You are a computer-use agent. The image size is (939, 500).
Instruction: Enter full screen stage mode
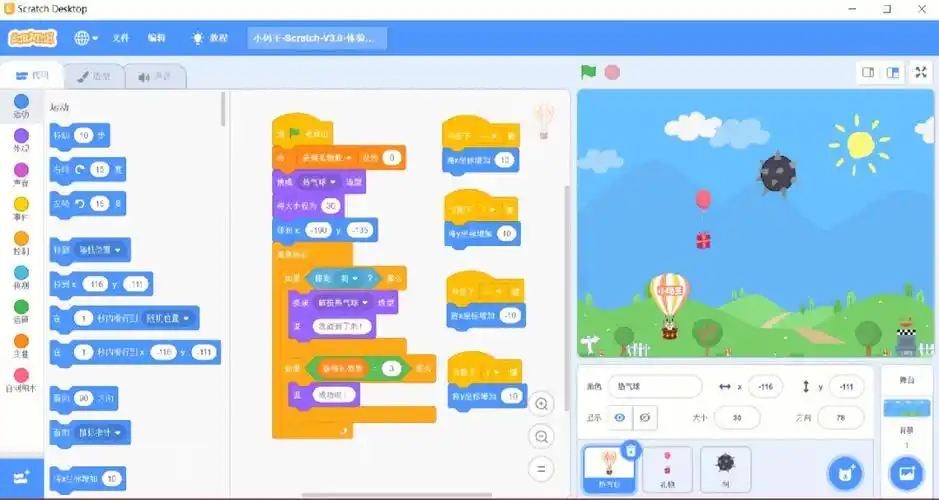tap(921, 72)
